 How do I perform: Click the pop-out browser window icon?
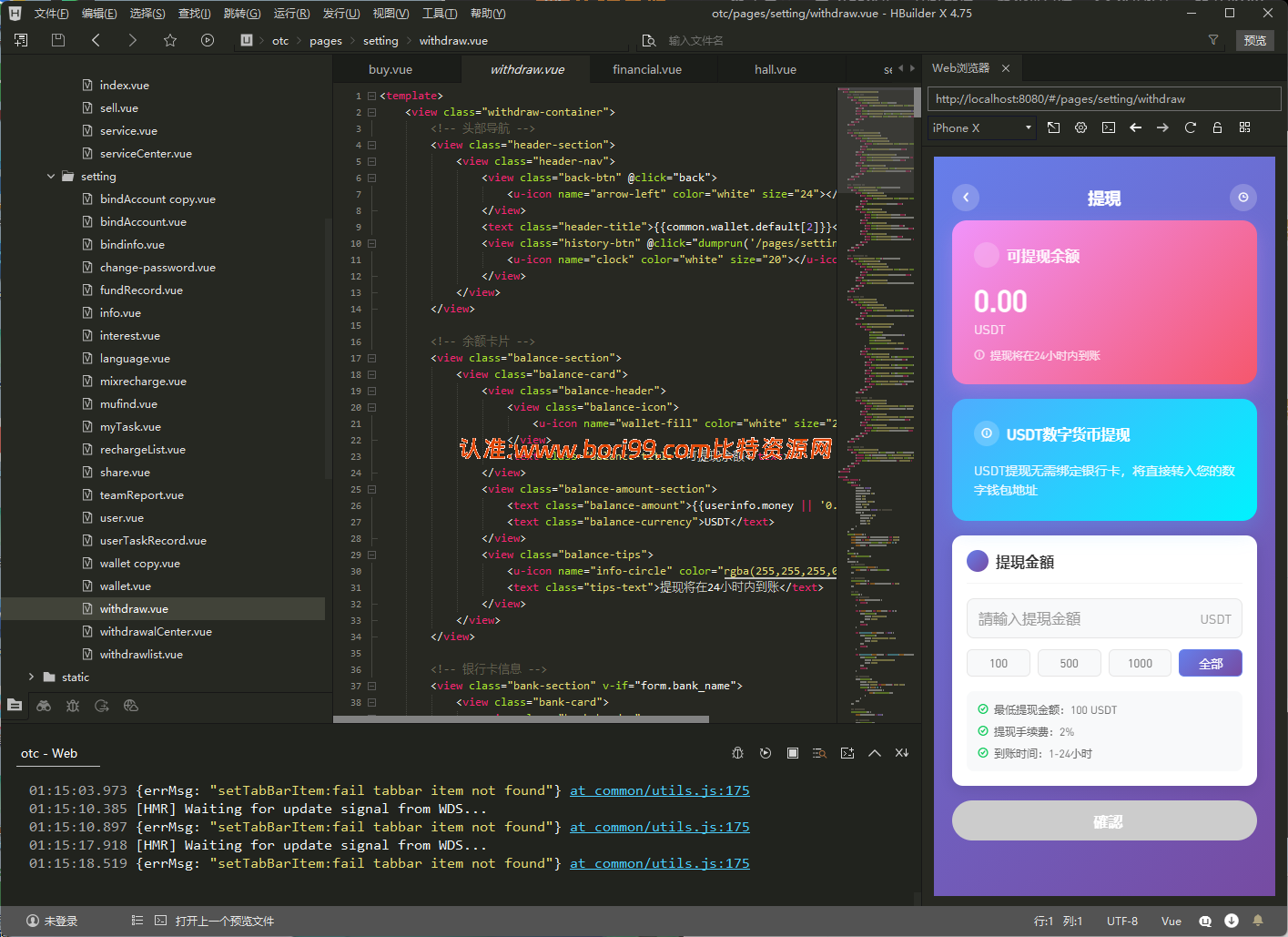point(1054,128)
